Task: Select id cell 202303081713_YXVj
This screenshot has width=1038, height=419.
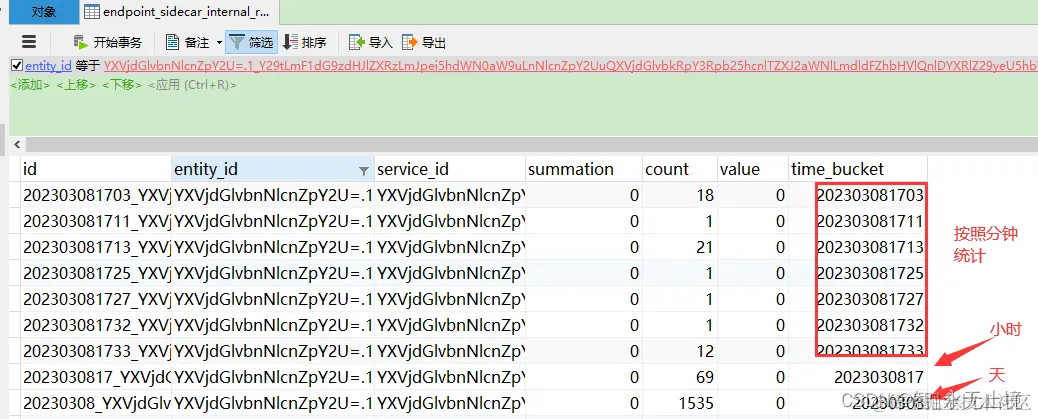Action: (x=96, y=248)
